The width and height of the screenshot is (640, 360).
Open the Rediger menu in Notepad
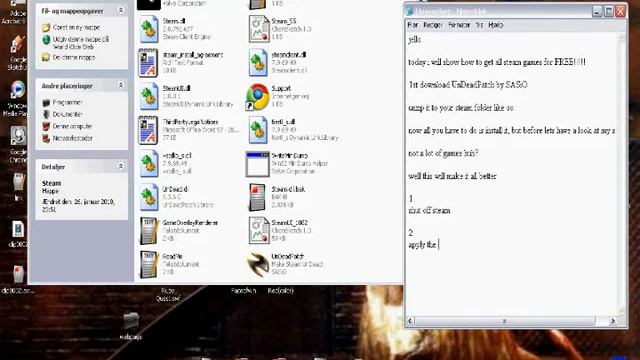click(433, 25)
